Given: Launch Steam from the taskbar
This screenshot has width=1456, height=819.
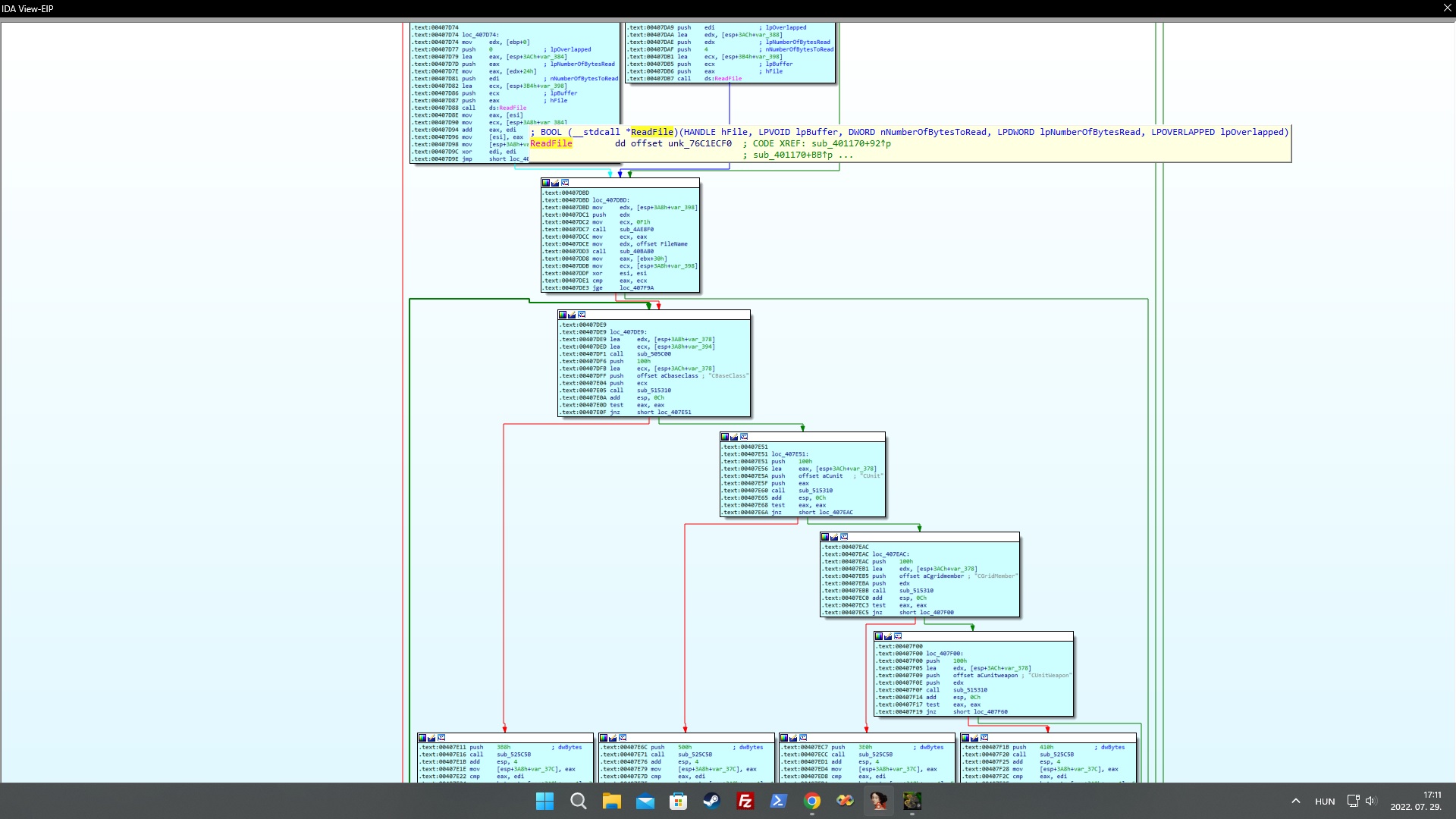Looking at the screenshot, I should click(711, 801).
